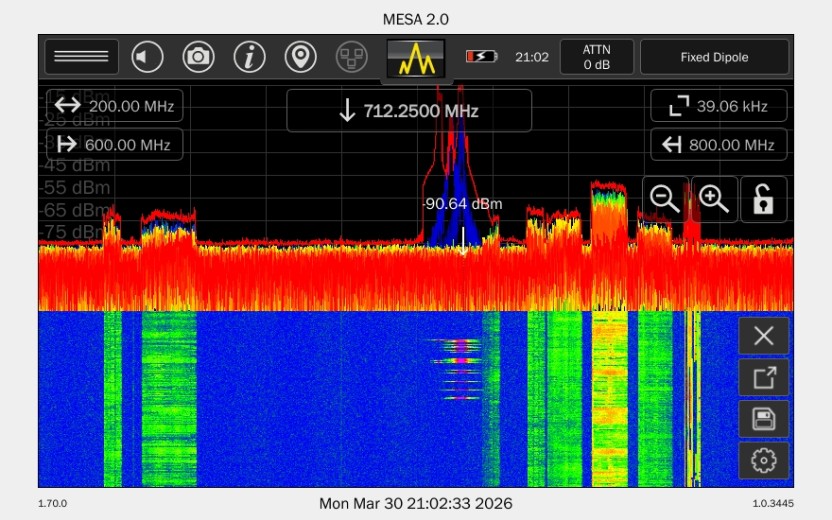Open the 39.06 kHz resolution bandwidth

point(718,106)
